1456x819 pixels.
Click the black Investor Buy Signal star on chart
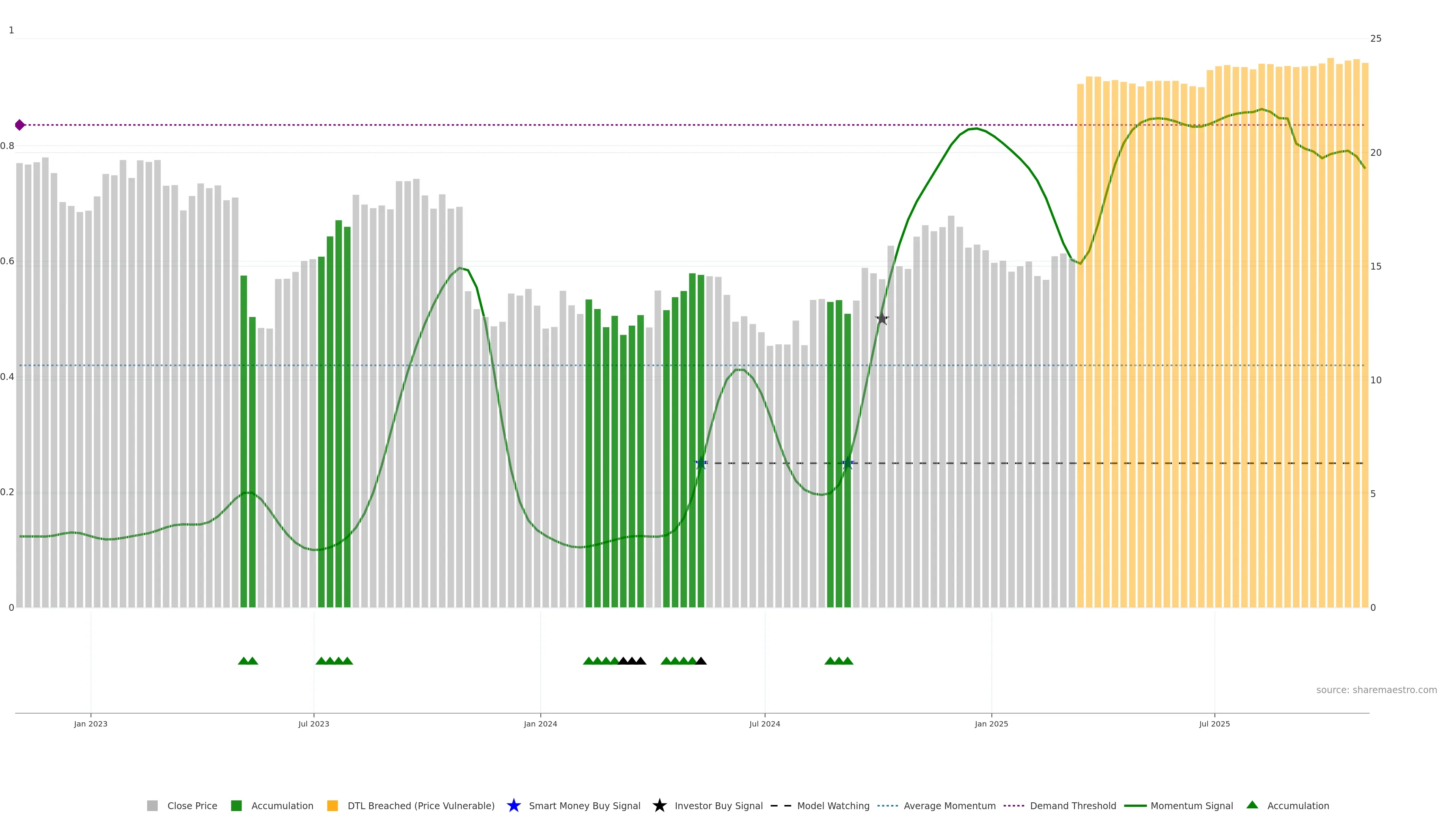(x=882, y=319)
